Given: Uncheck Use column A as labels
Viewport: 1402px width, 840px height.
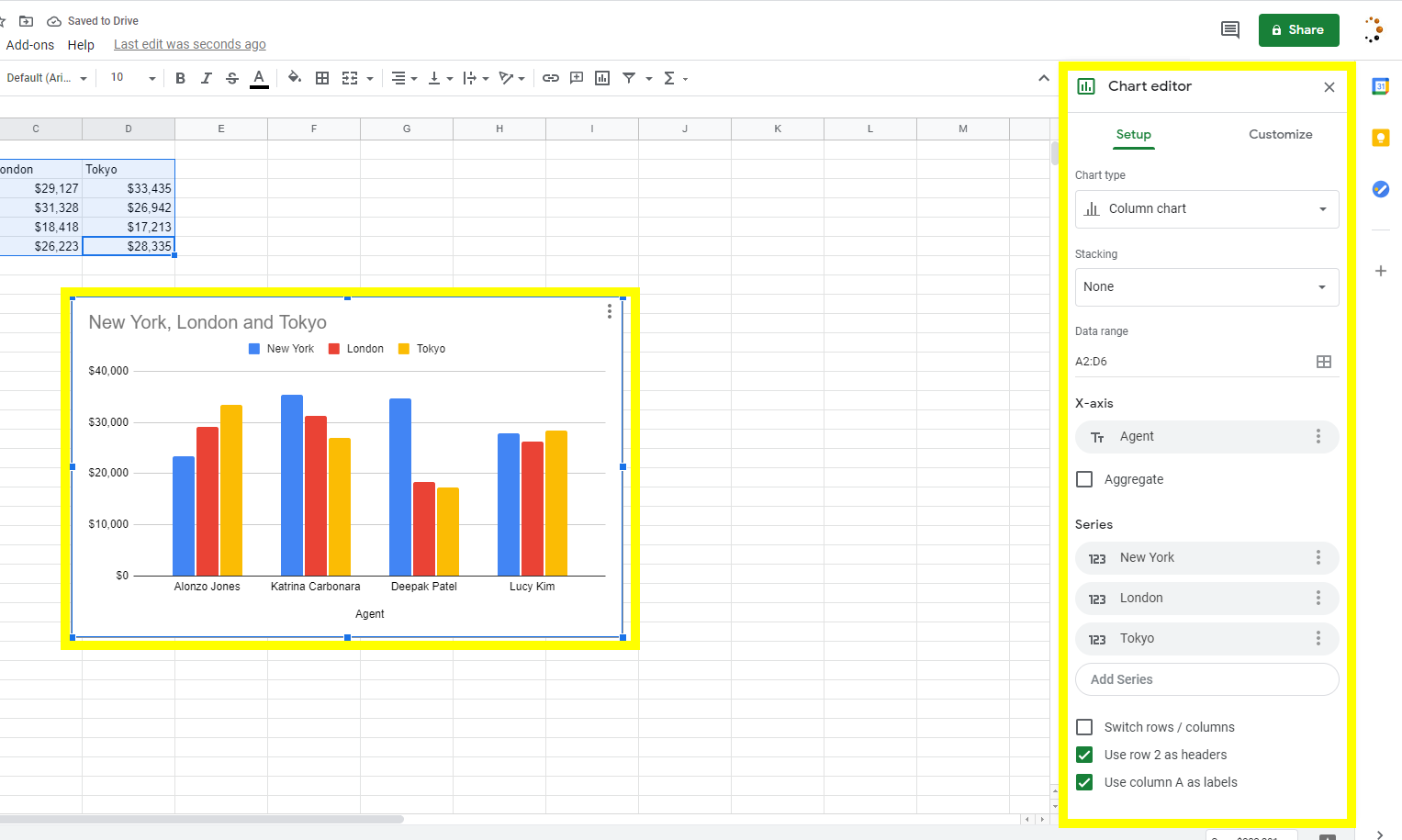Looking at the screenshot, I should pyautogui.click(x=1084, y=782).
